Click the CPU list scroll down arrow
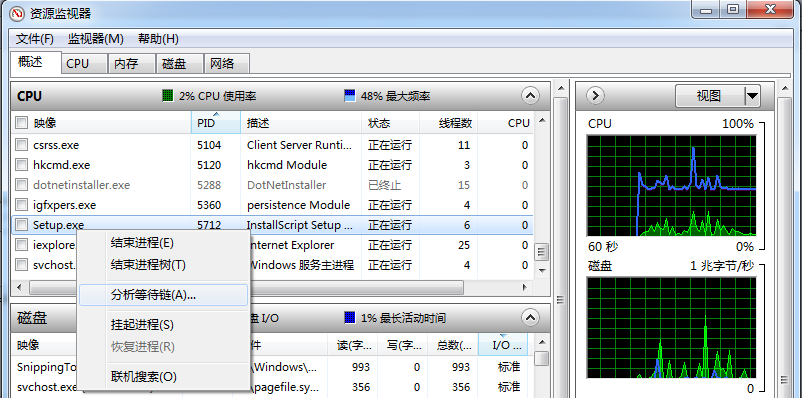The image size is (802, 398). 542,271
